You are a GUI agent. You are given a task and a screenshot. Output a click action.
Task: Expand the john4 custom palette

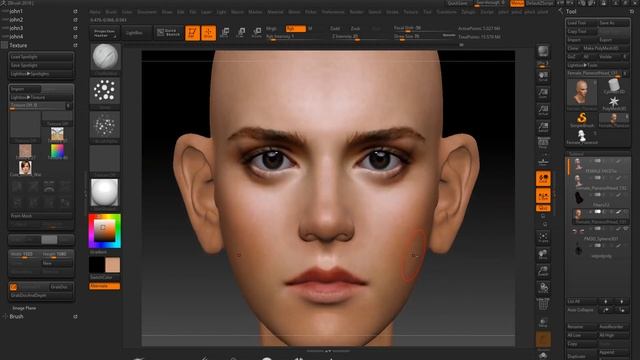click(16, 37)
